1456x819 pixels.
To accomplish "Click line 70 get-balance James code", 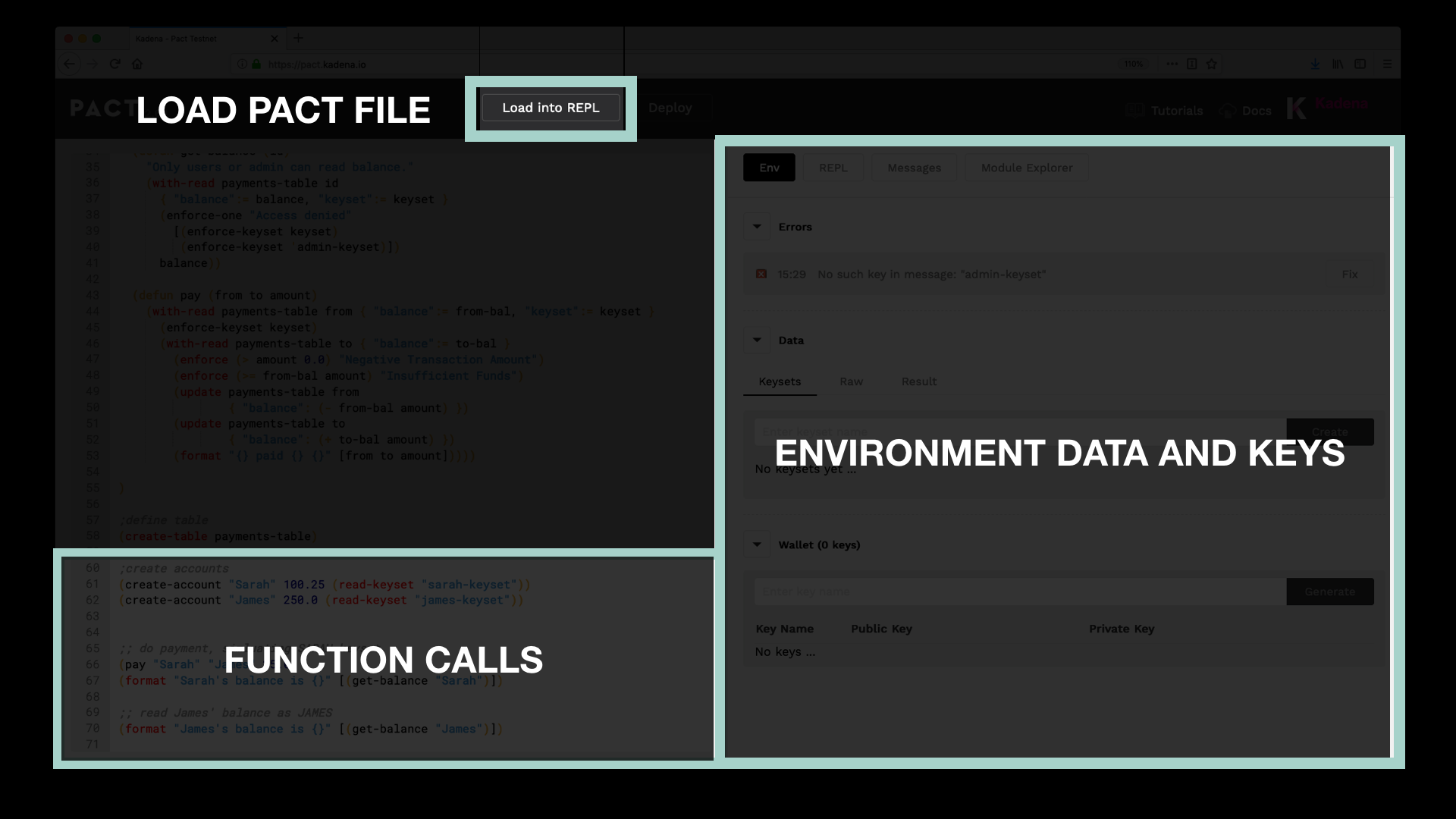I will click(311, 729).
